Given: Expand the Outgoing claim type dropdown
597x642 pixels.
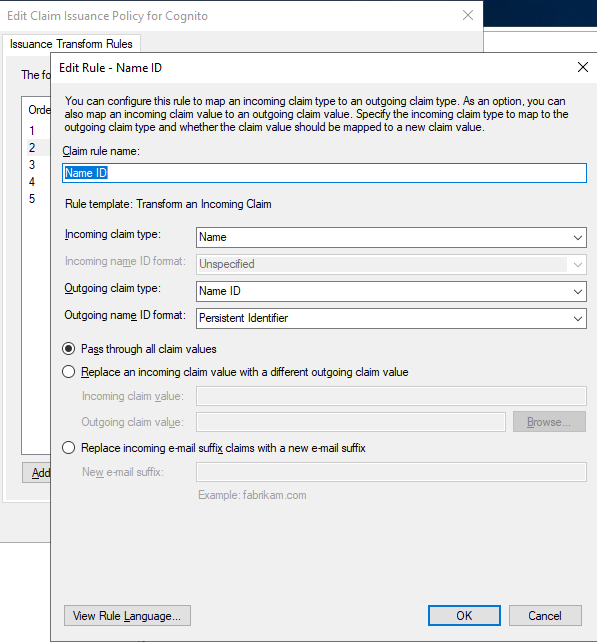Looking at the screenshot, I should (391, 291).
